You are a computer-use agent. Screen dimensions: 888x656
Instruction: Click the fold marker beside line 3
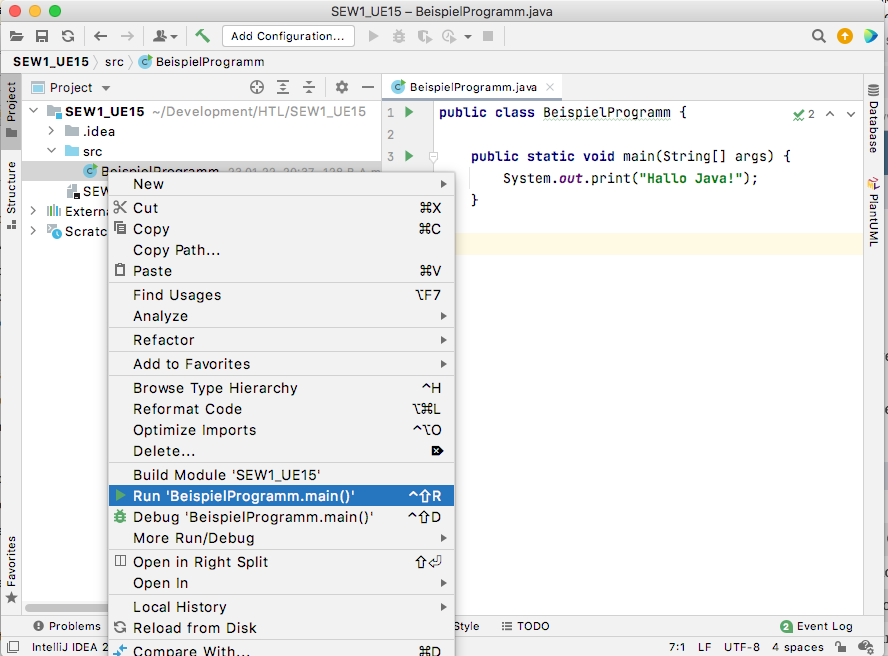click(x=433, y=156)
